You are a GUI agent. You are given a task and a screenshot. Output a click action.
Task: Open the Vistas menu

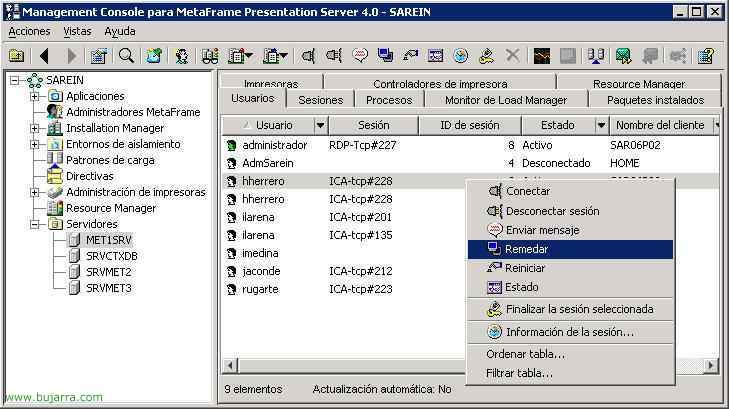click(77, 31)
